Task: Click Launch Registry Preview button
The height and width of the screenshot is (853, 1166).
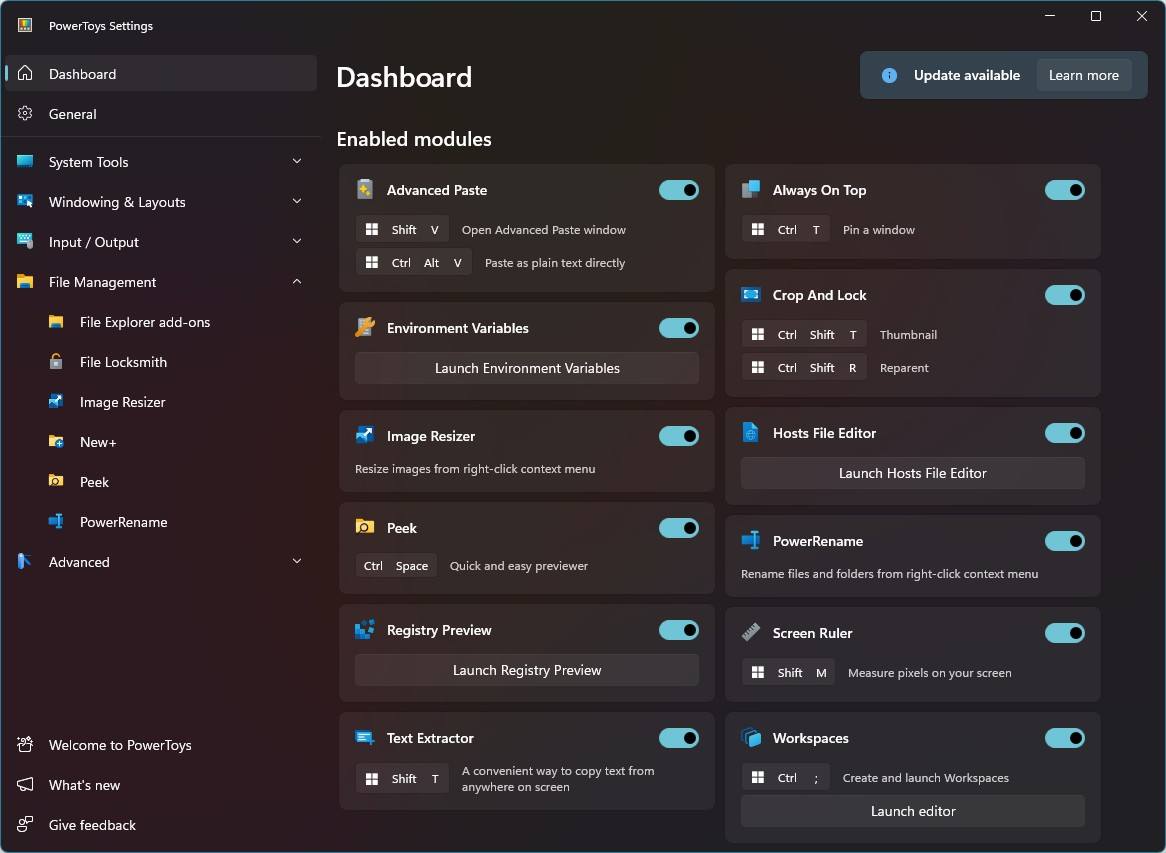Action: pyautogui.click(x=526, y=670)
